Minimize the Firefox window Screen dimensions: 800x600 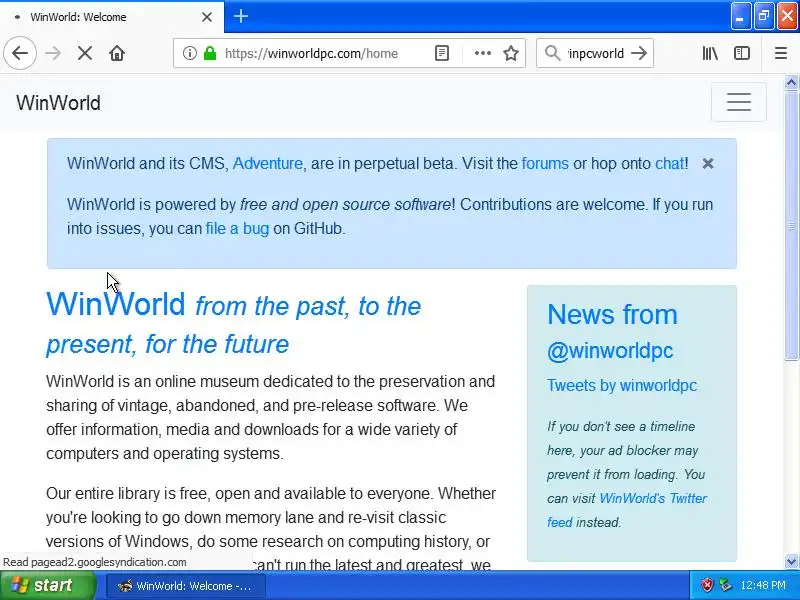(740, 16)
